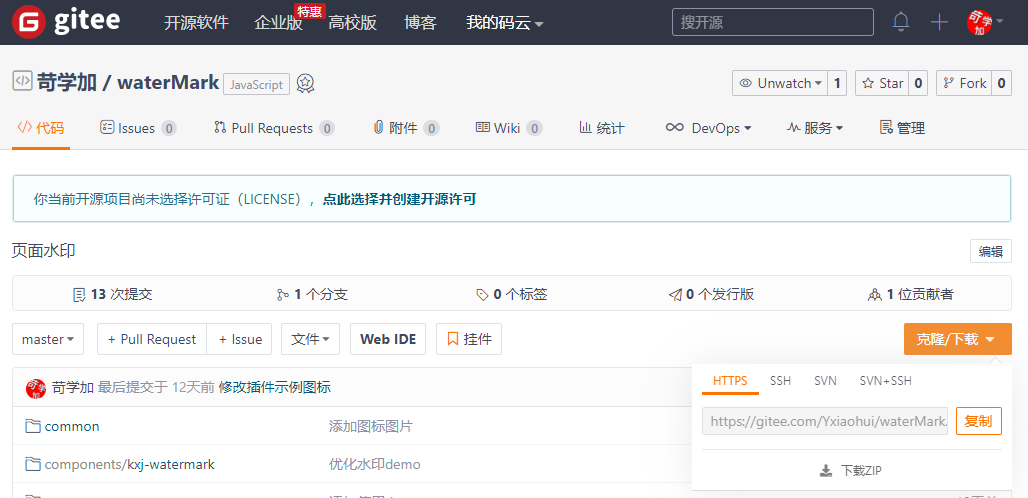1028x498 pixels.
Task: Click the fork count 0
Action: 1002,83
